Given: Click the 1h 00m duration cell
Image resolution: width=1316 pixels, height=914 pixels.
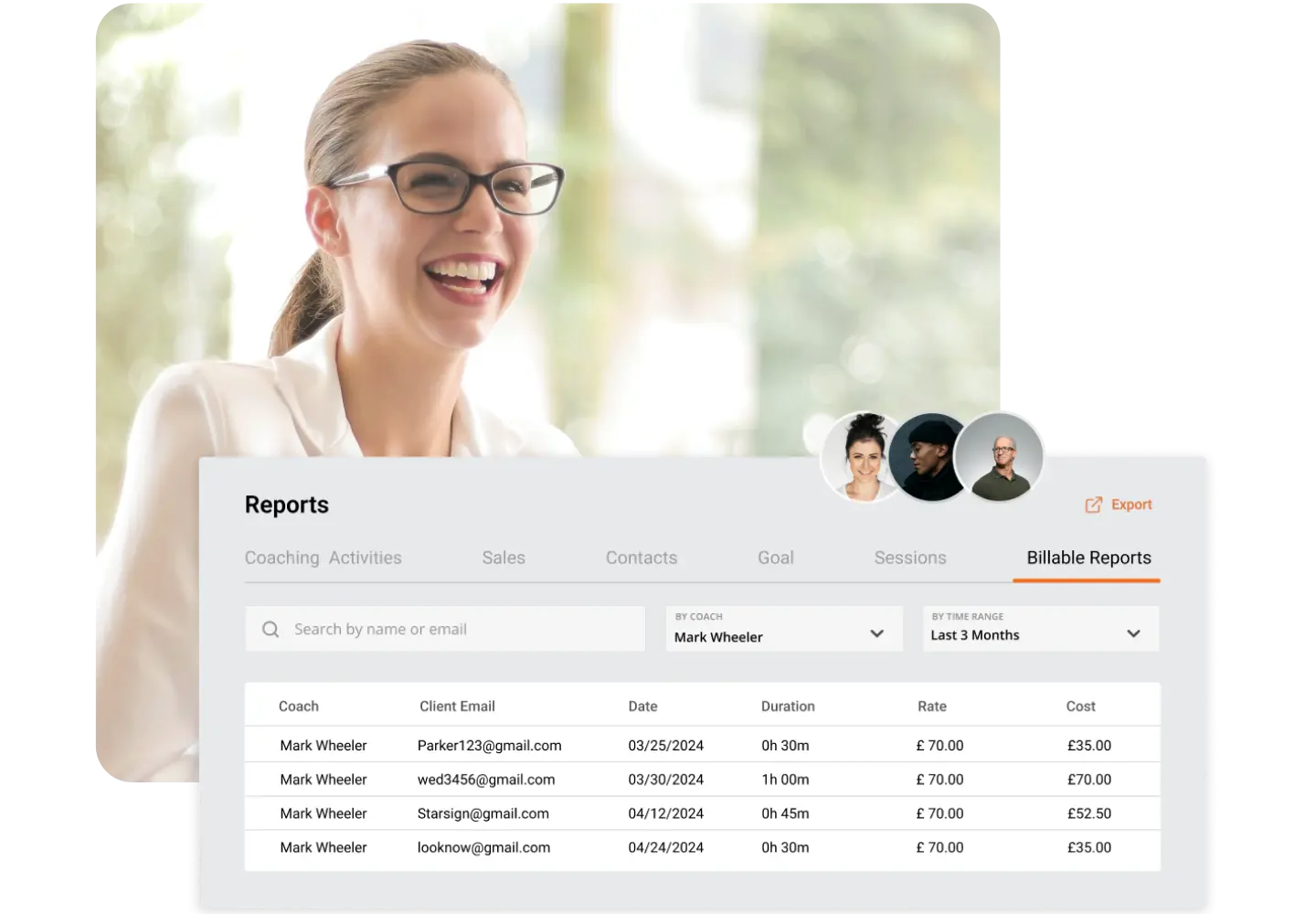Looking at the screenshot, I should pyautogui.click(x=785, y=780).
